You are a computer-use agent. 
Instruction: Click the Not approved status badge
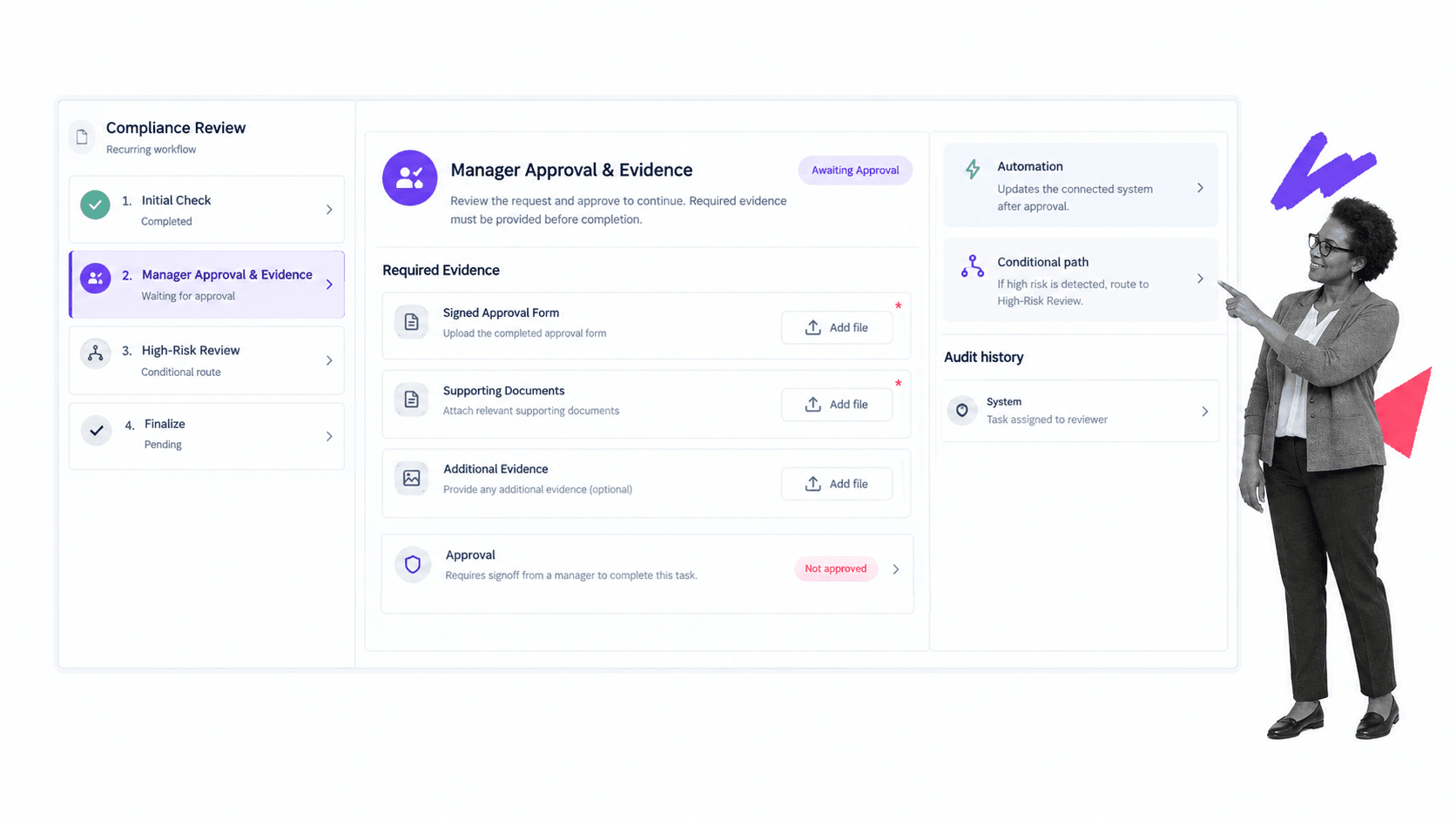pyautogui.click(x=836, y=569)
